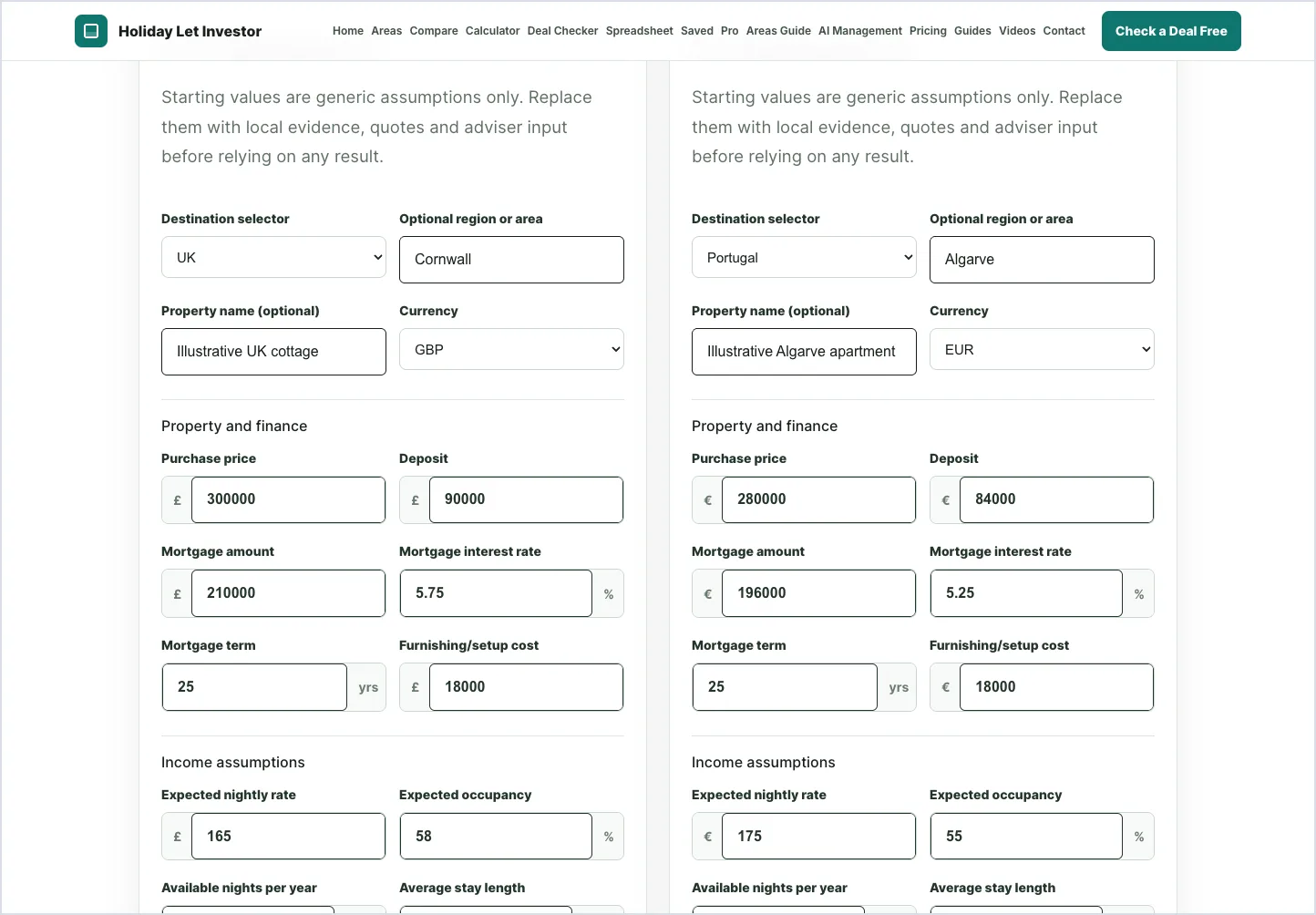Click the Portugal mortgage term field beside its Furnishing/setup cost

coord(785,687)
